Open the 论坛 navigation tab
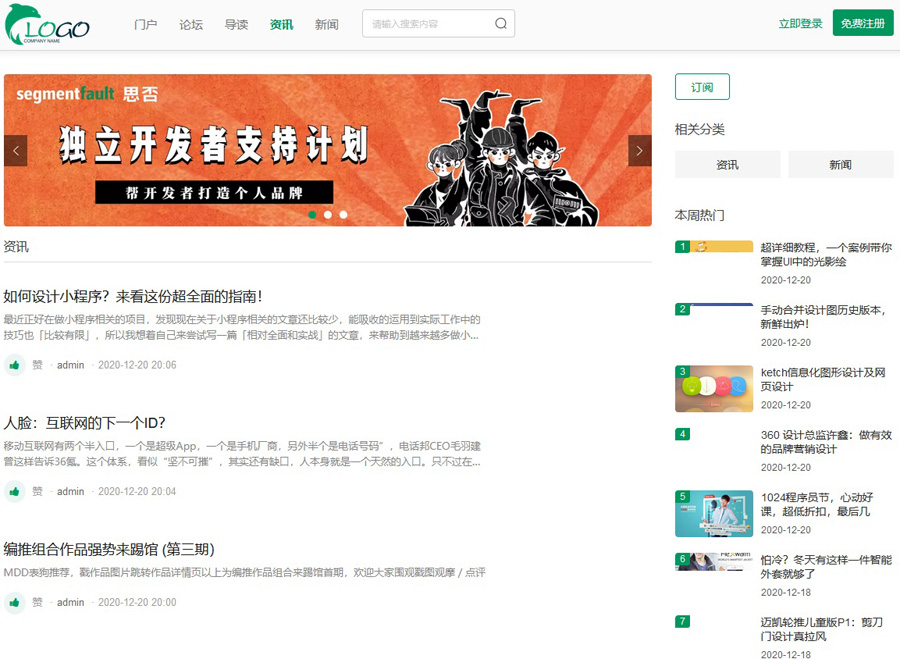Image resolution: width=900 pixels, height=659 pixels. point(190,25)
